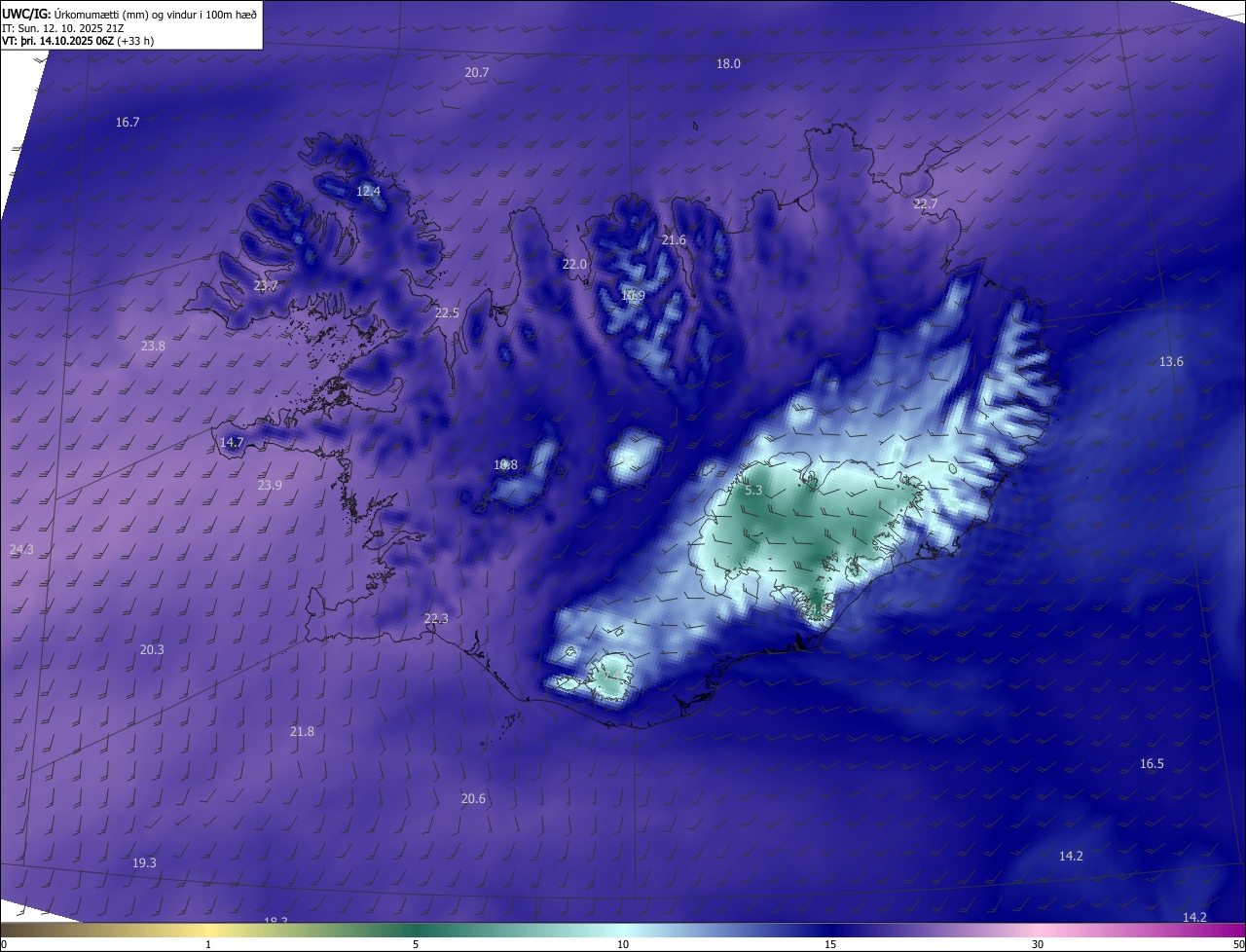This screenshot has width=1246, height=952.
Task: Click the 20.7 value label
Action: click(477, 73)
